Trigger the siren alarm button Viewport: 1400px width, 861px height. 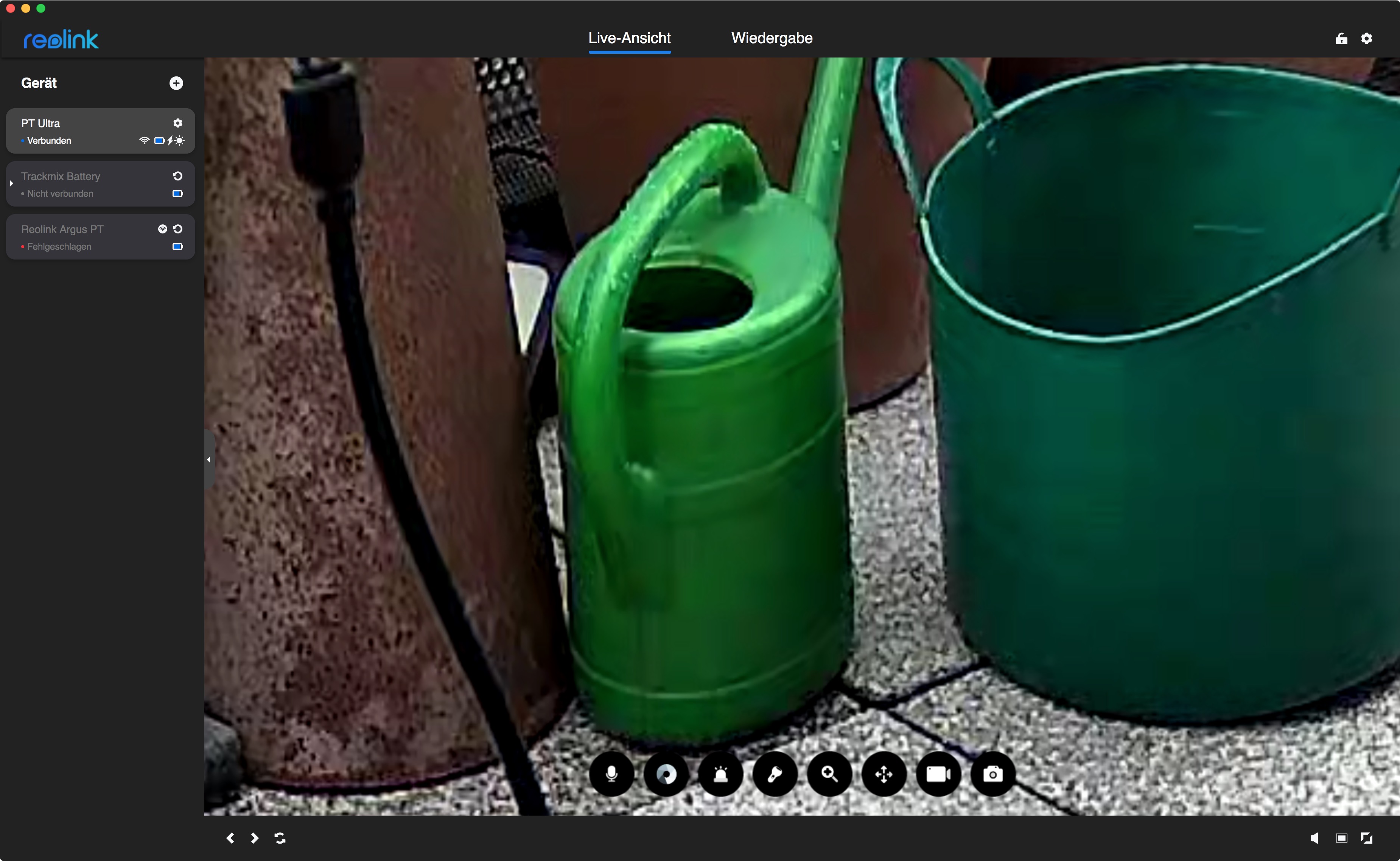pos(720,774)
